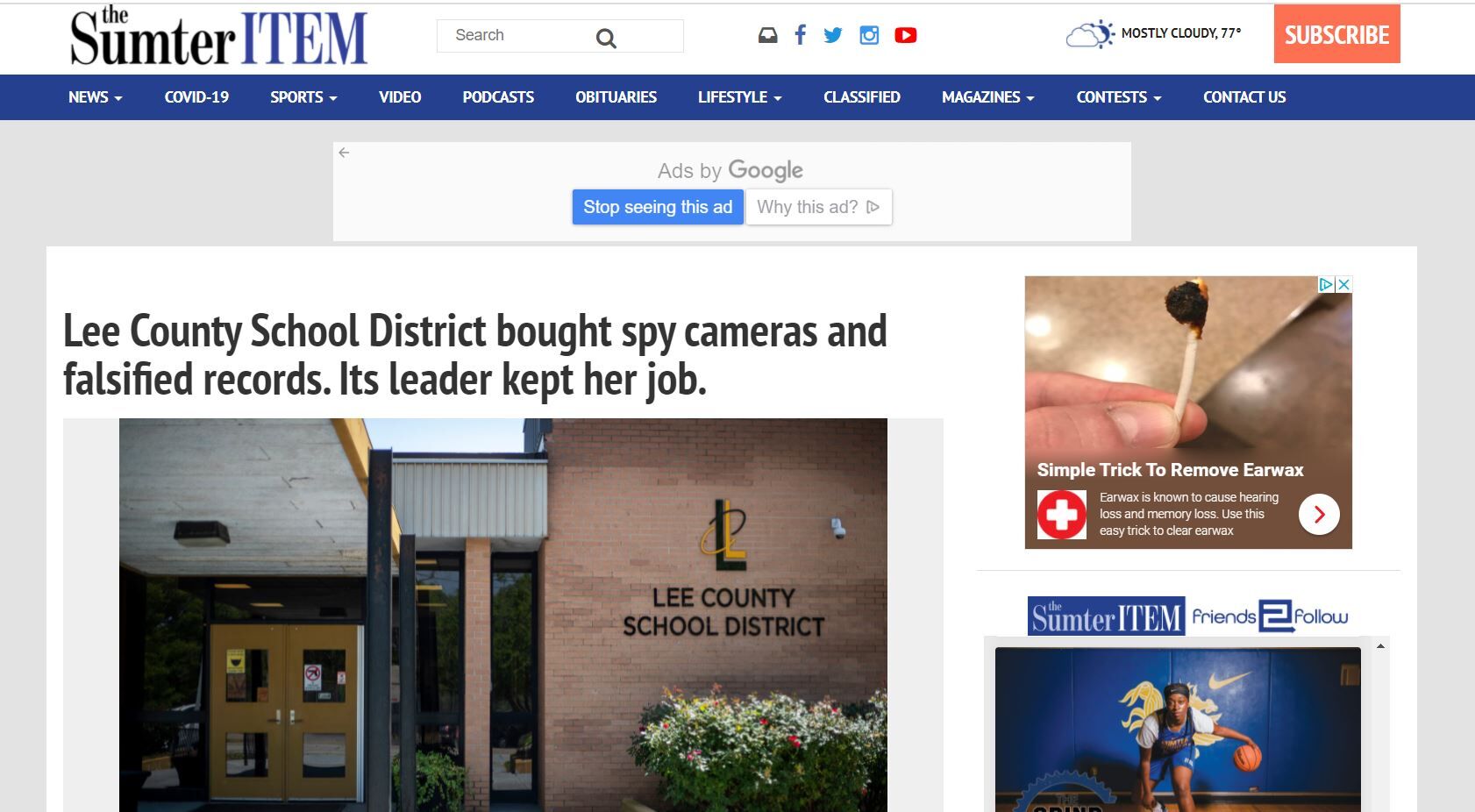Click the search magnifier icon
The image size is (1475, 812).
pyautogui.click(x=606, y=38)
